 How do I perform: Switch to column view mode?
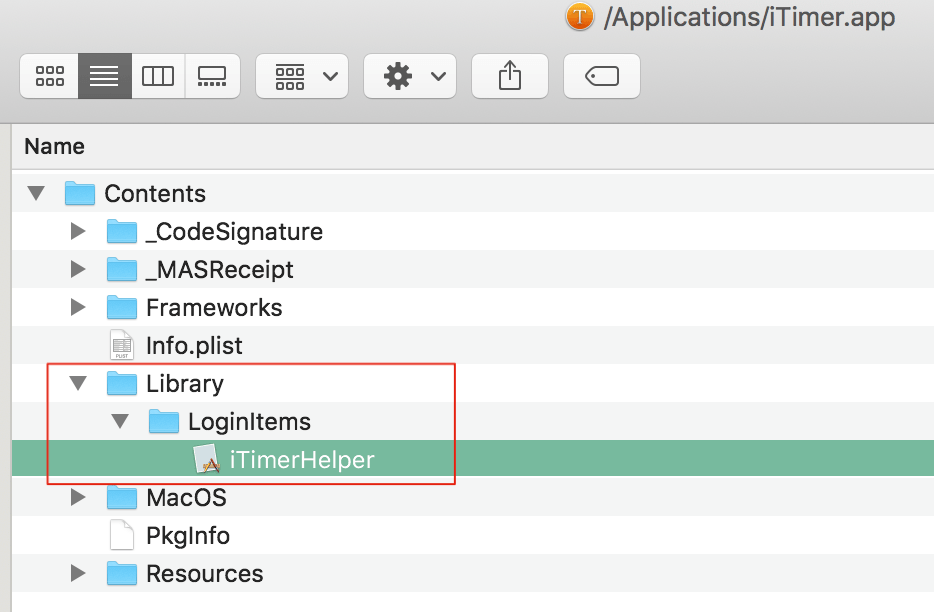158,76
